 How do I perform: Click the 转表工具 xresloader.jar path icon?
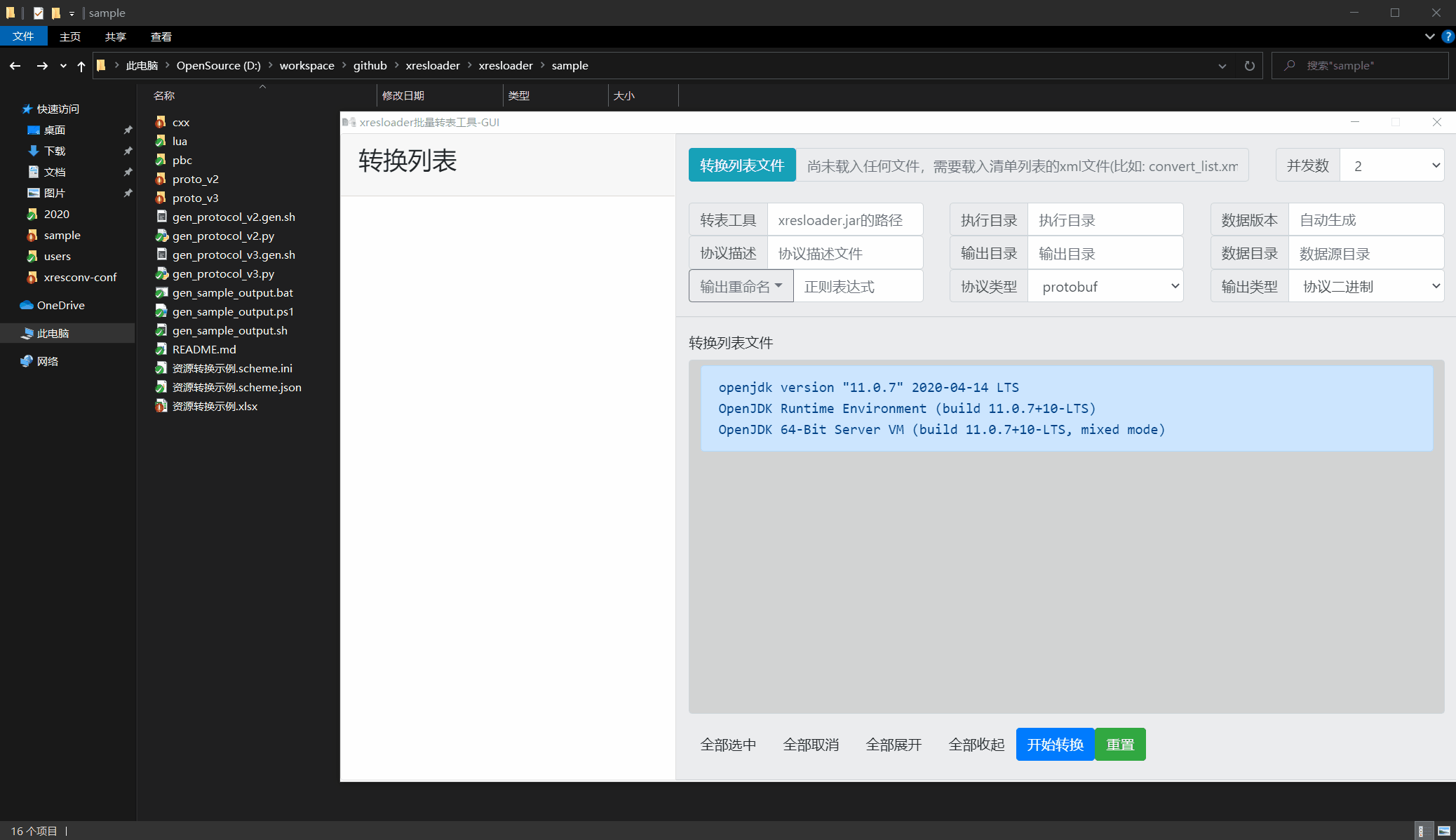click(x=727, y=219)
